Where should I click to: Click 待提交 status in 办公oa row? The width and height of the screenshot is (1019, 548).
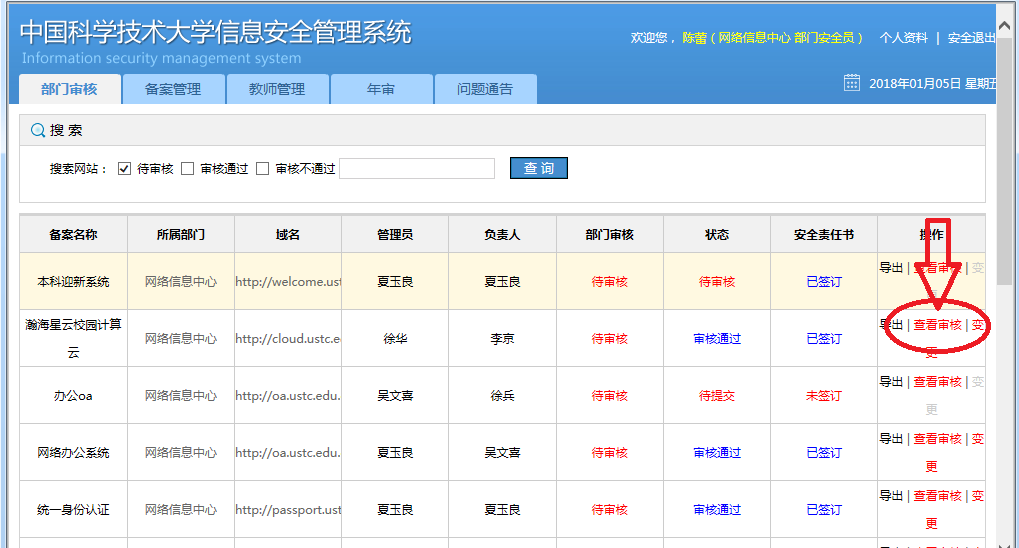tap(717, 396)
